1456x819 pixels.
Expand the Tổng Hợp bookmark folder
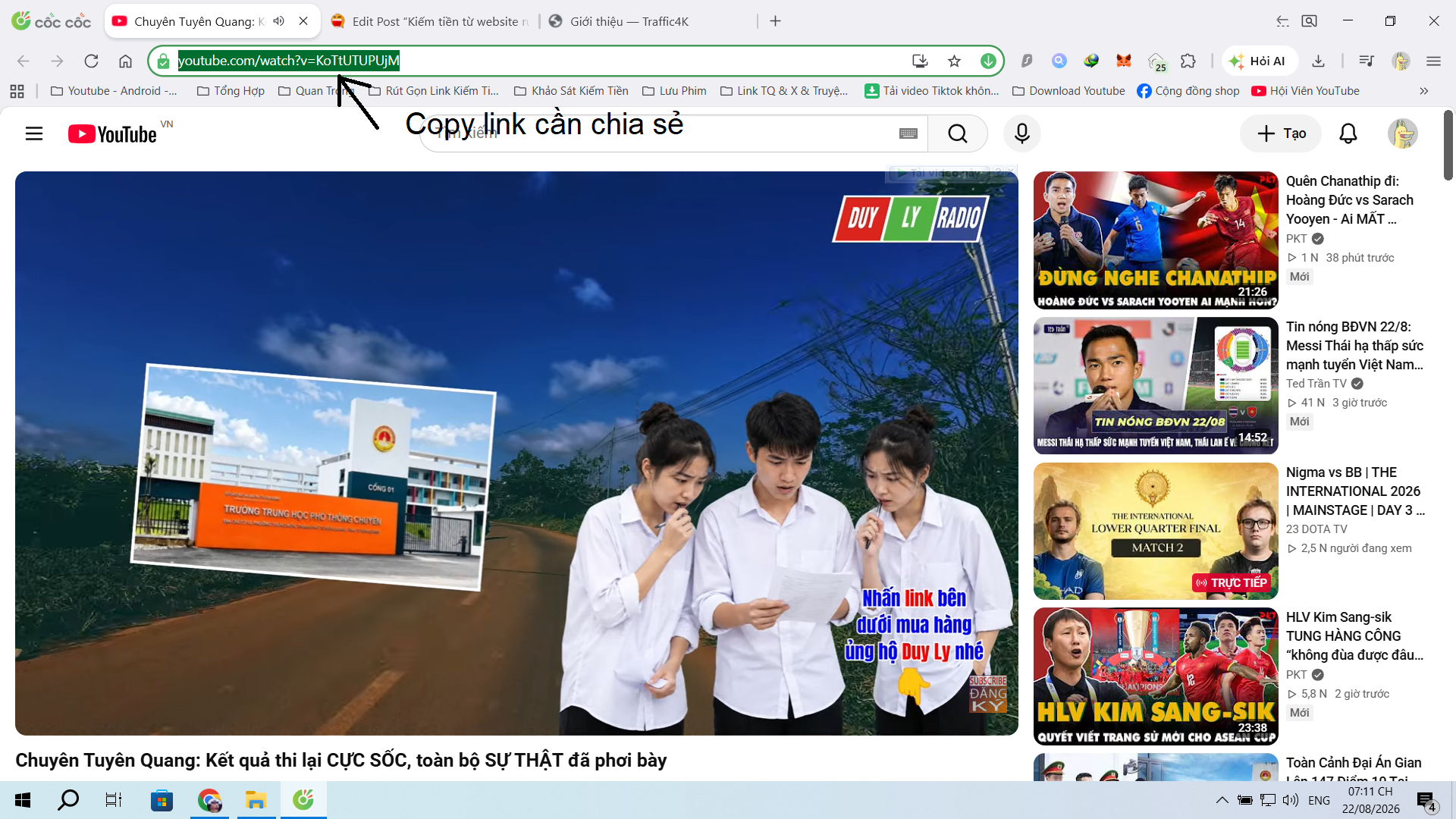(x=231, y=91)
